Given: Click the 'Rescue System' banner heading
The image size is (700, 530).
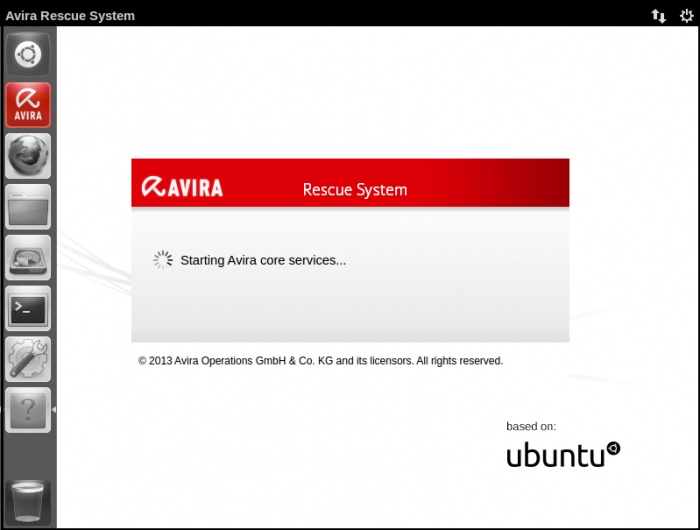Looking at the screenshot, I should point(355,190).
